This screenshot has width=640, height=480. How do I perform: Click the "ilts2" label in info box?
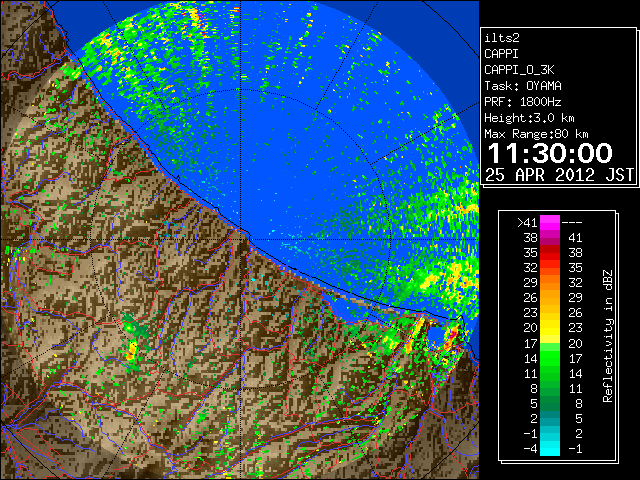click(x=502, y=38)
